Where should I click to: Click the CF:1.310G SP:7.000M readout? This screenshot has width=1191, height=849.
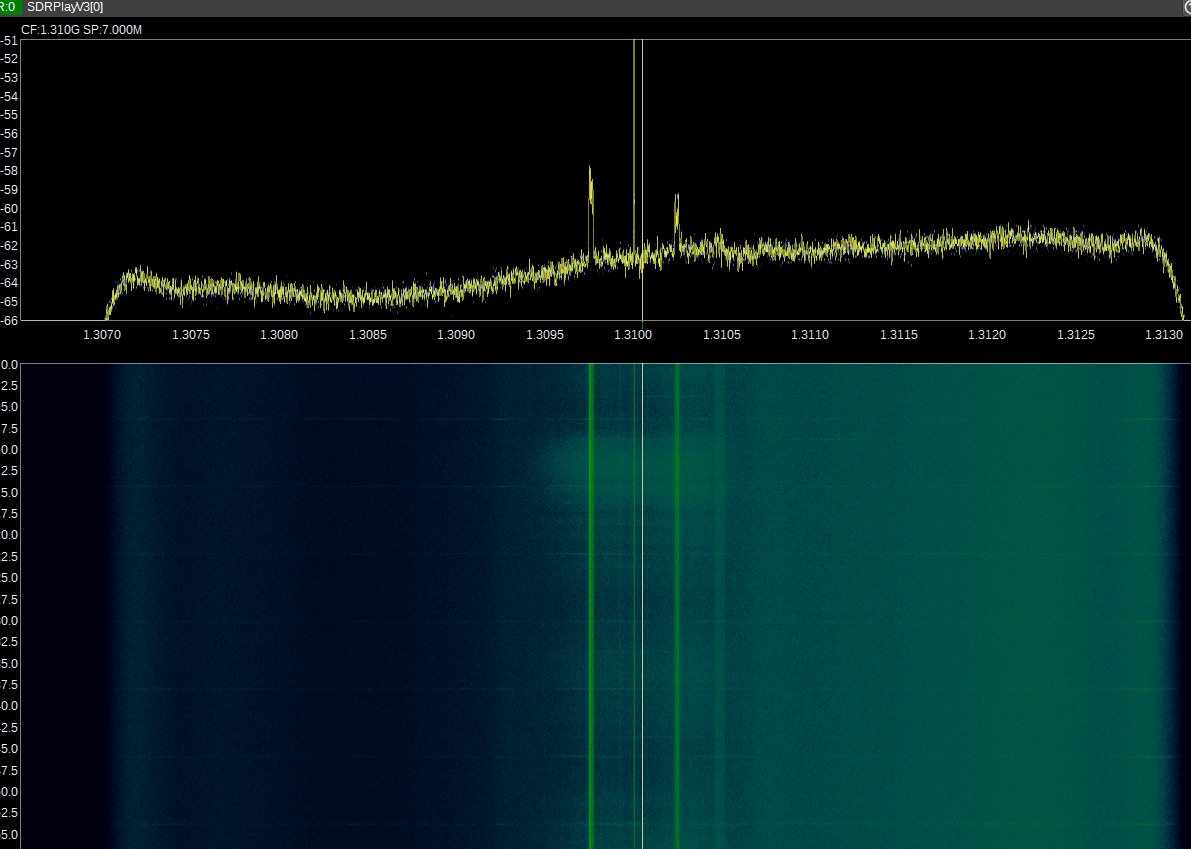81,30
